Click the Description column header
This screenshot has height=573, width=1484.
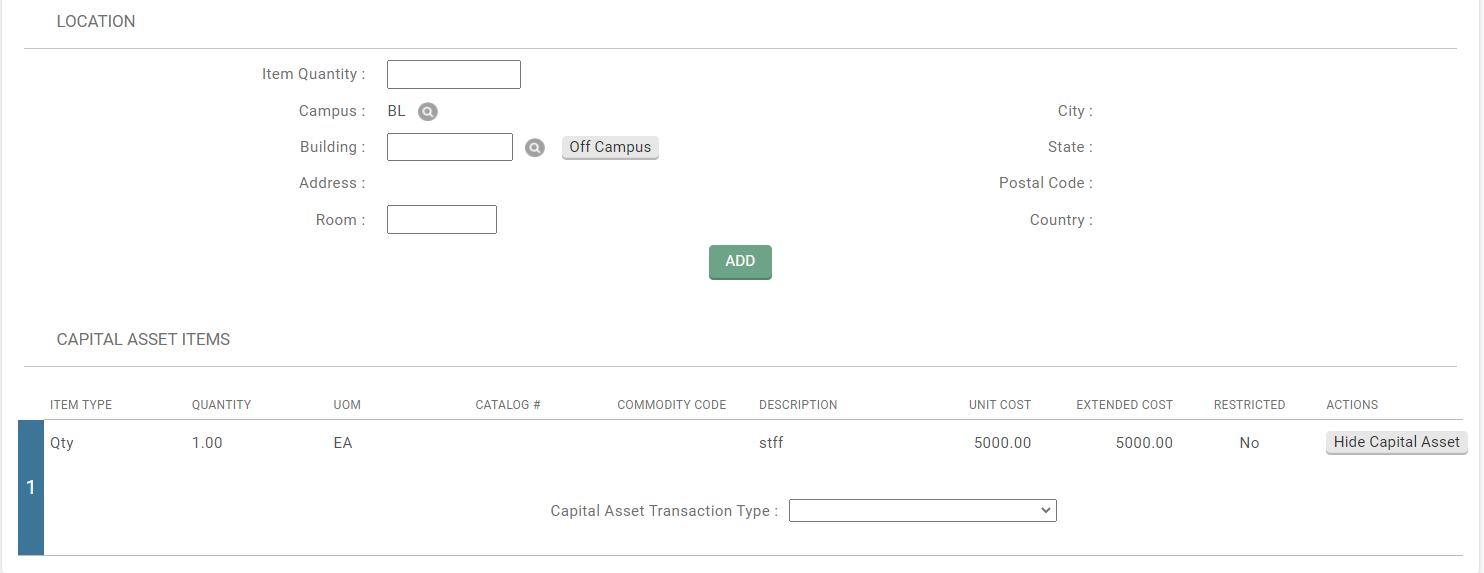tap(798, 405)
